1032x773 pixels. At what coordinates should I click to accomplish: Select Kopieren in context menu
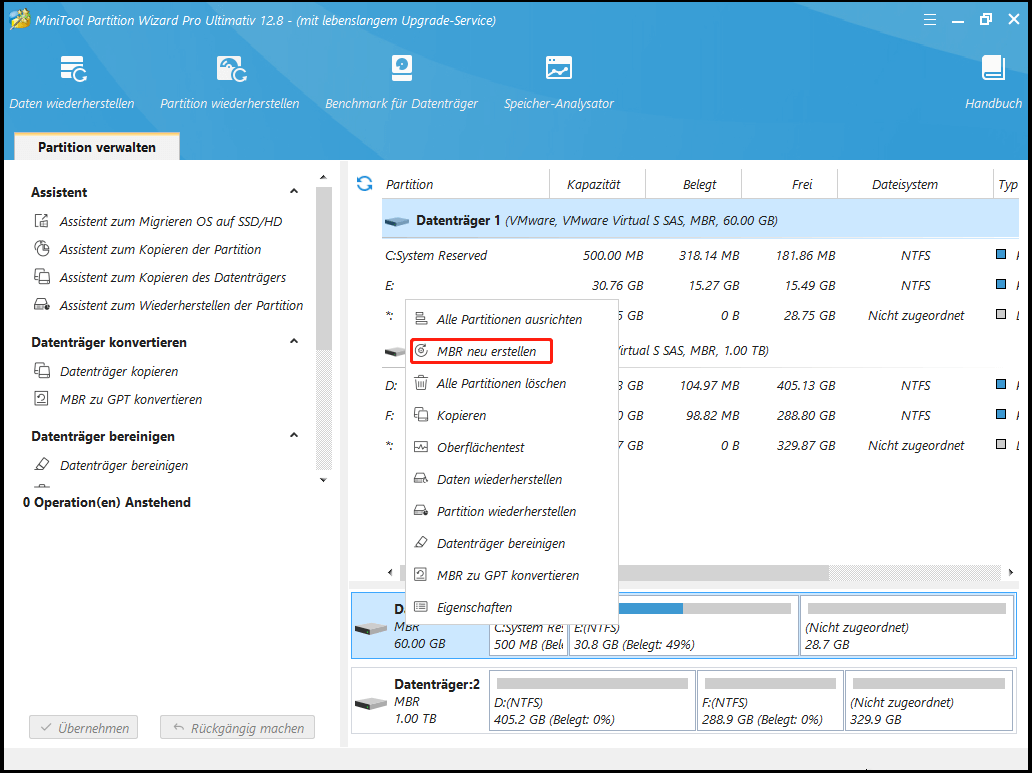click(511, 415)
